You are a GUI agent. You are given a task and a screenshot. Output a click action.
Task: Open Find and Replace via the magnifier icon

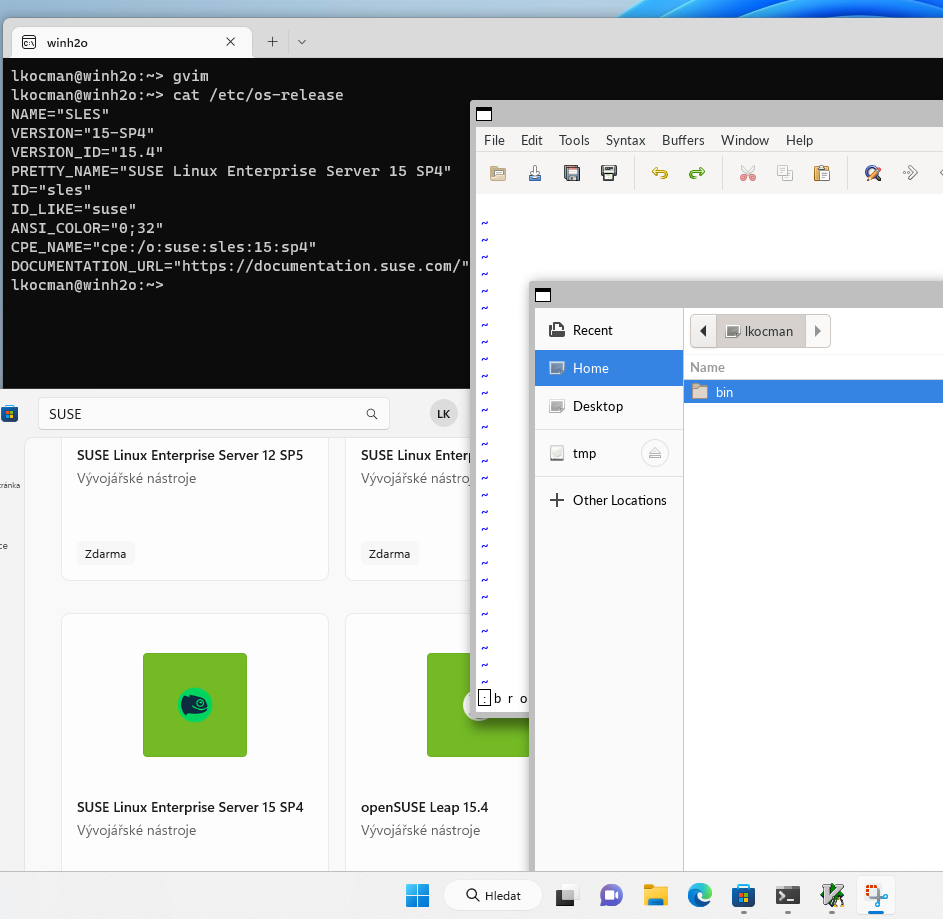pos(873,172)
